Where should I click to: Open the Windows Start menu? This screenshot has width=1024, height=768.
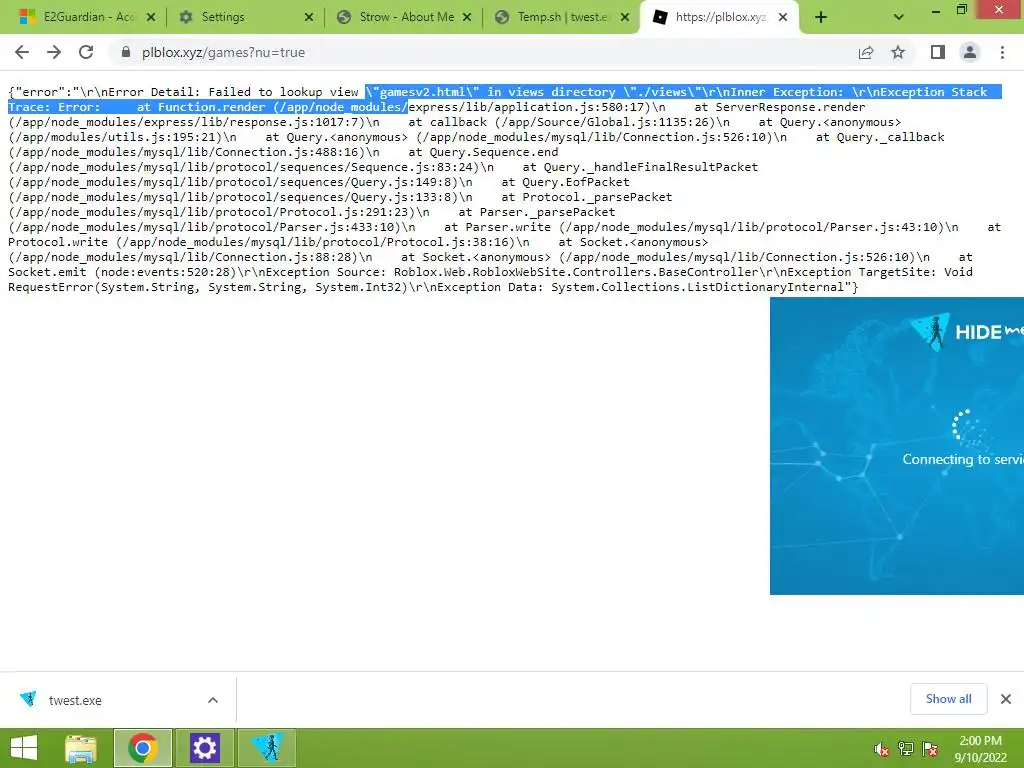[24, 748]
